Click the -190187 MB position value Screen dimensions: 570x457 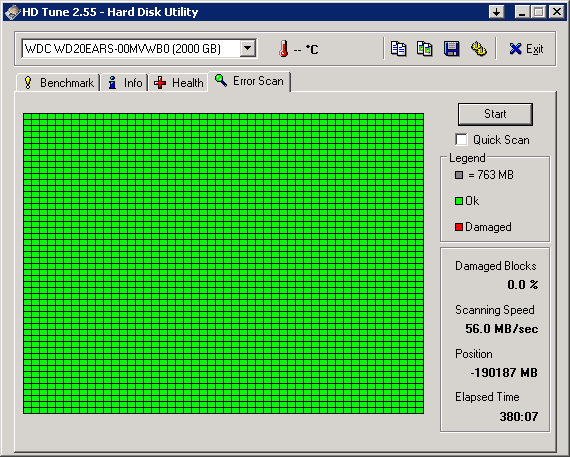504,373
